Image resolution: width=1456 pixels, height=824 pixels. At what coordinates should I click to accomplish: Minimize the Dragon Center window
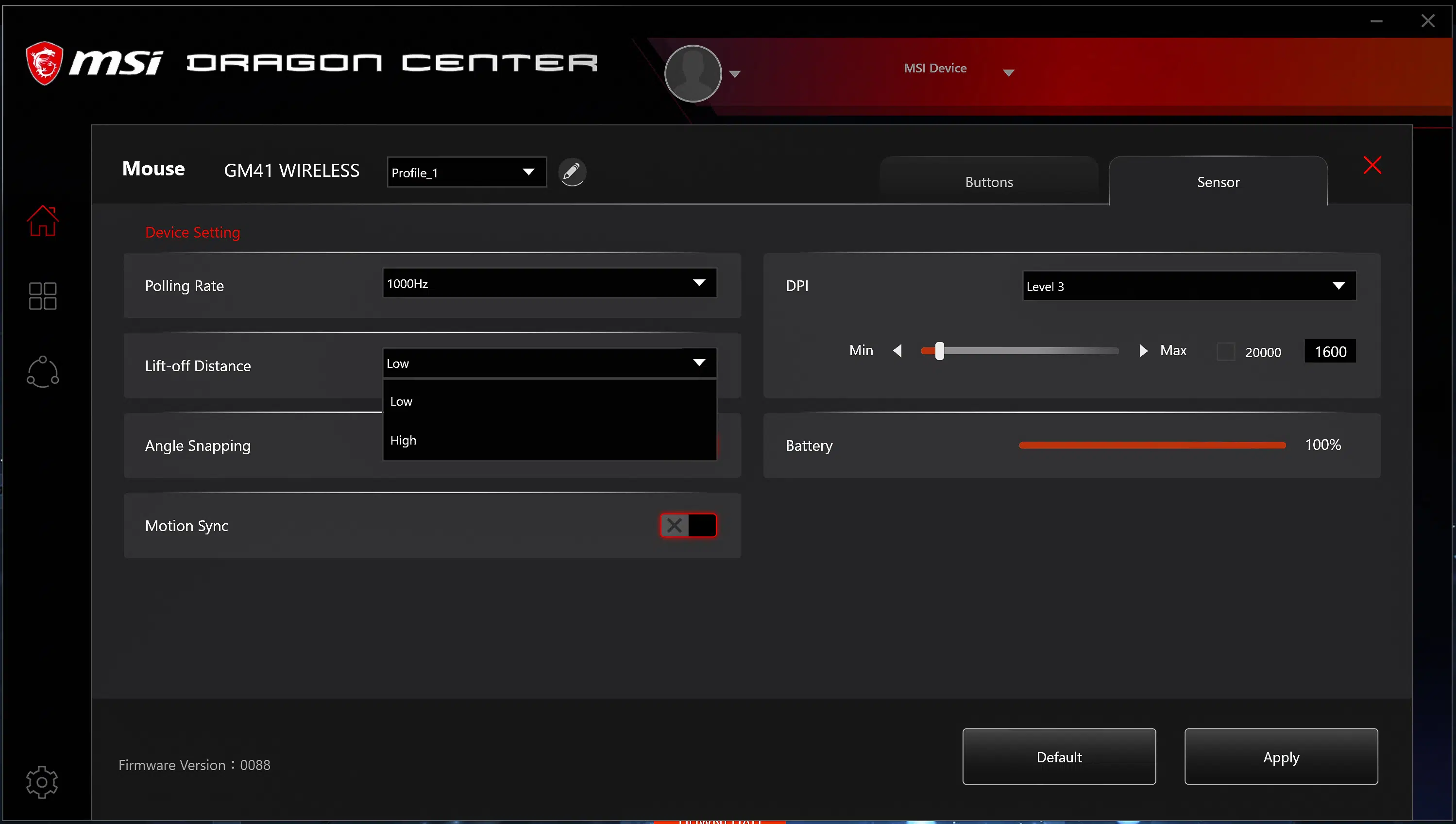pyautogui.click(x=1376, y=21)
